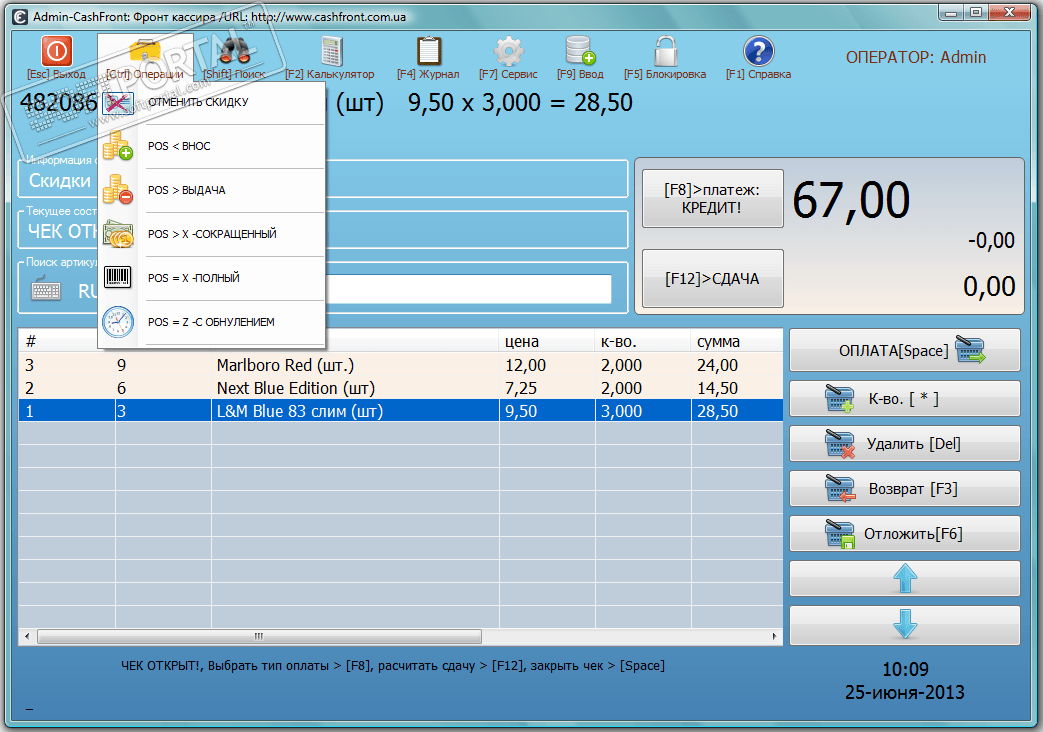Click the total amount 67,00

[851, 200]
